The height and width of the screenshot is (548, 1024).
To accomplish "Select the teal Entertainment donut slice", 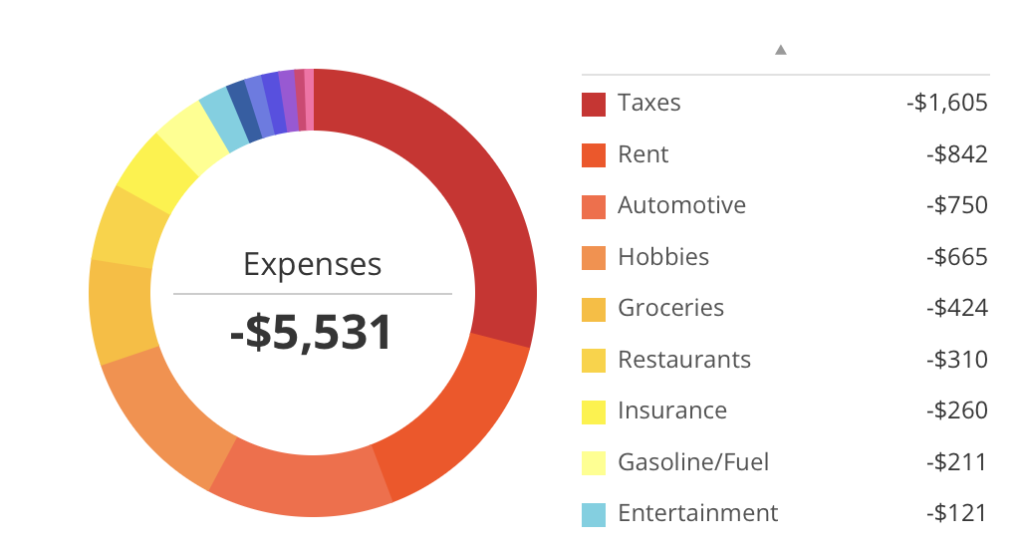I will (218, 118).
